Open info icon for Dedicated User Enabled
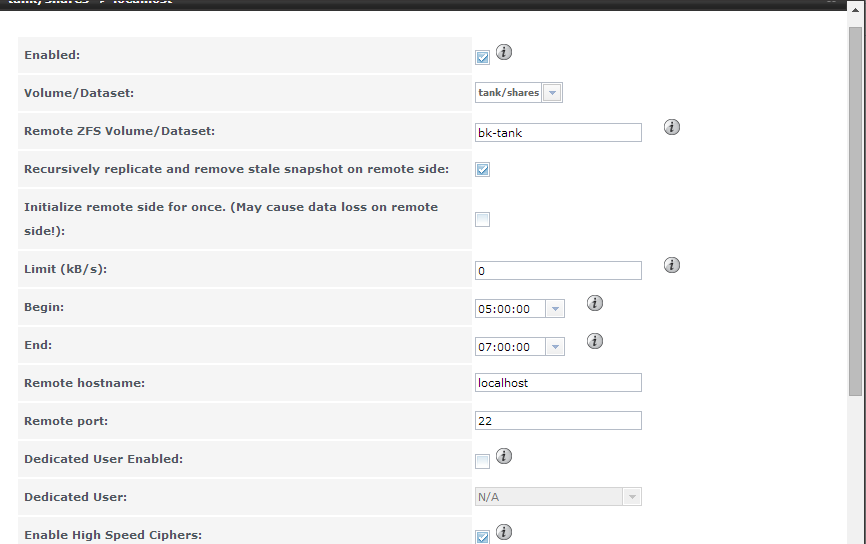The image size is (866, 544). (x=504, y=456)
